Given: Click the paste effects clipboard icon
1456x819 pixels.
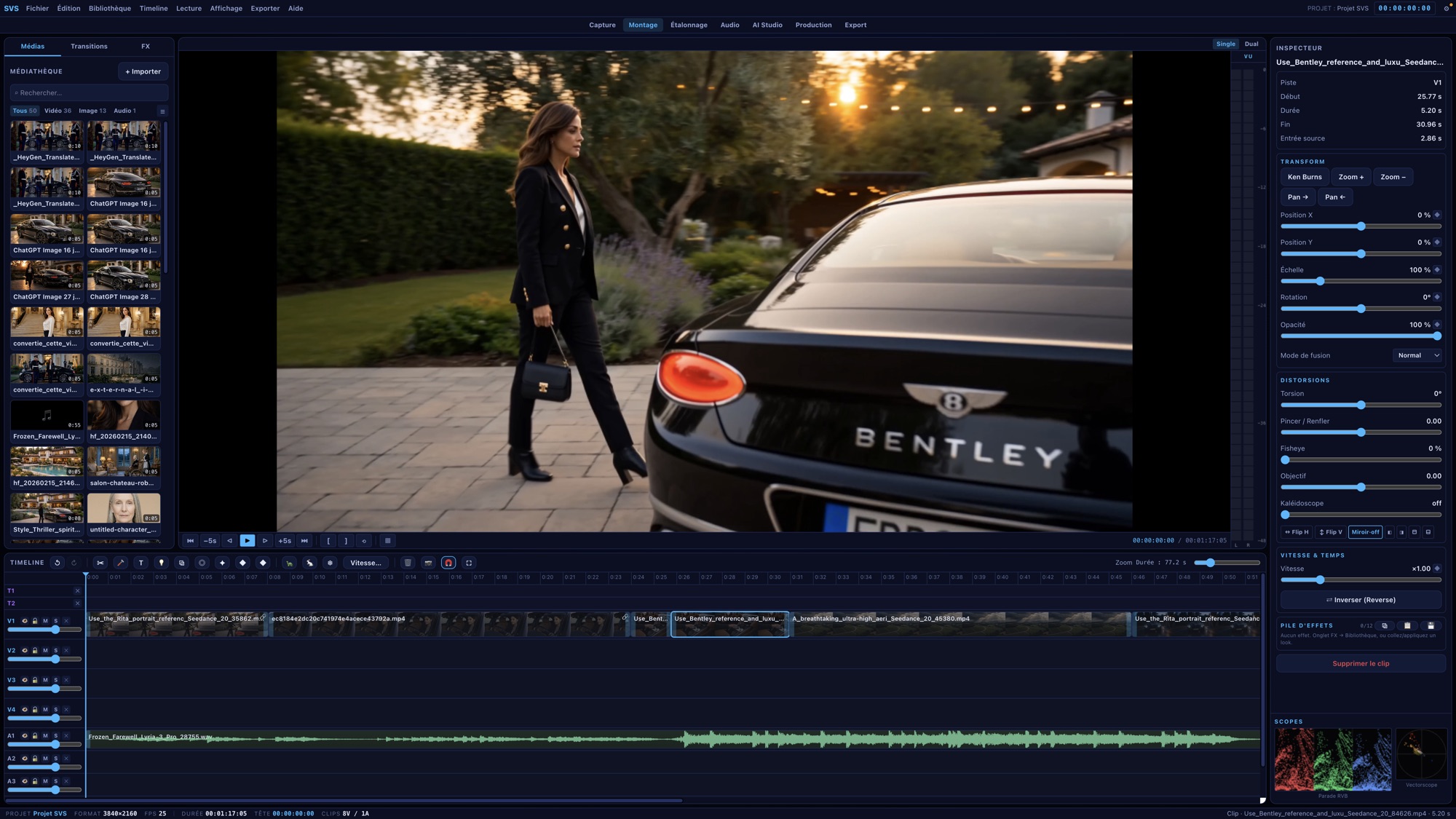Looking at the screenshot, I should 1407,625.
